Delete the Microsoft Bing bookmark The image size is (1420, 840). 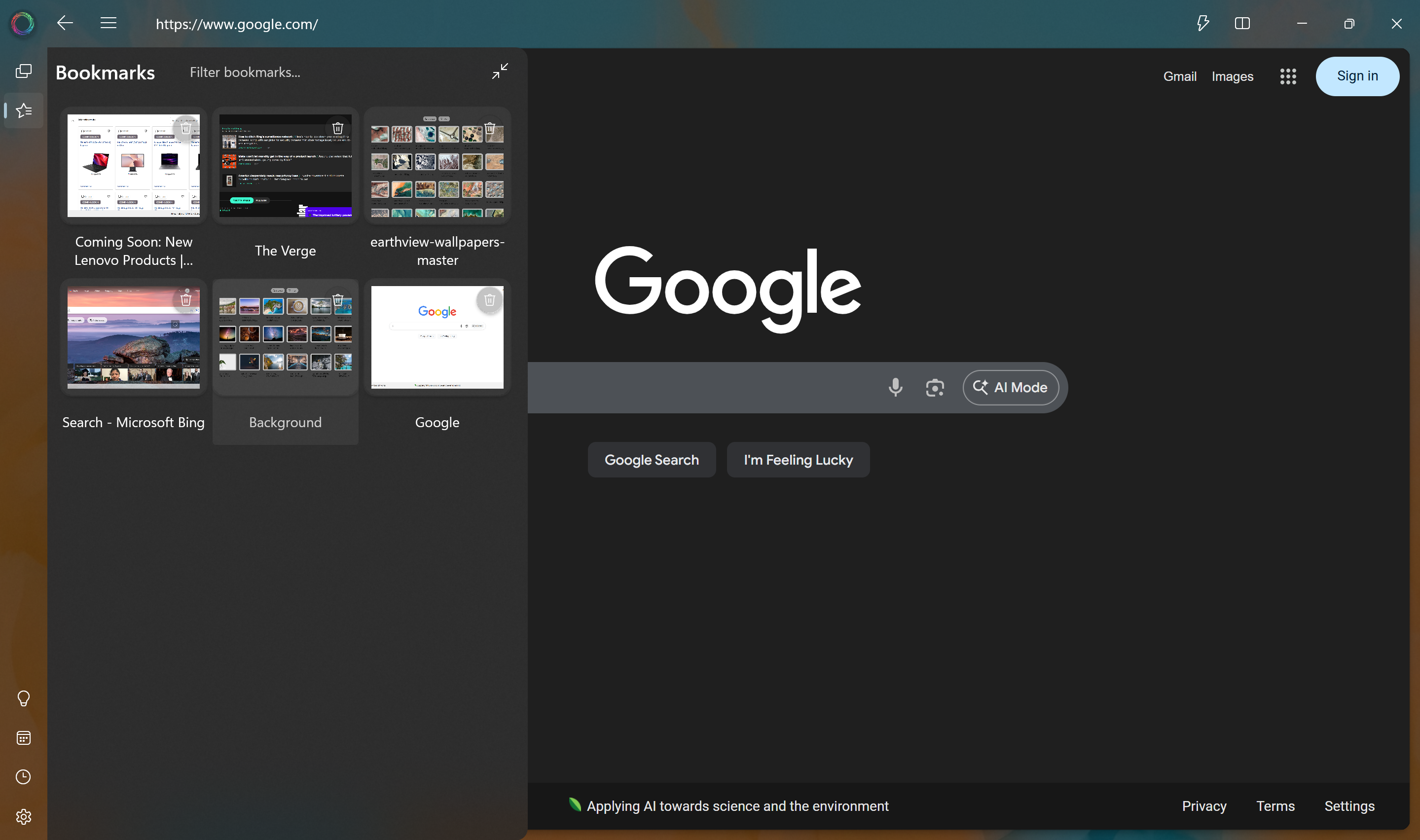pos(185,300)
